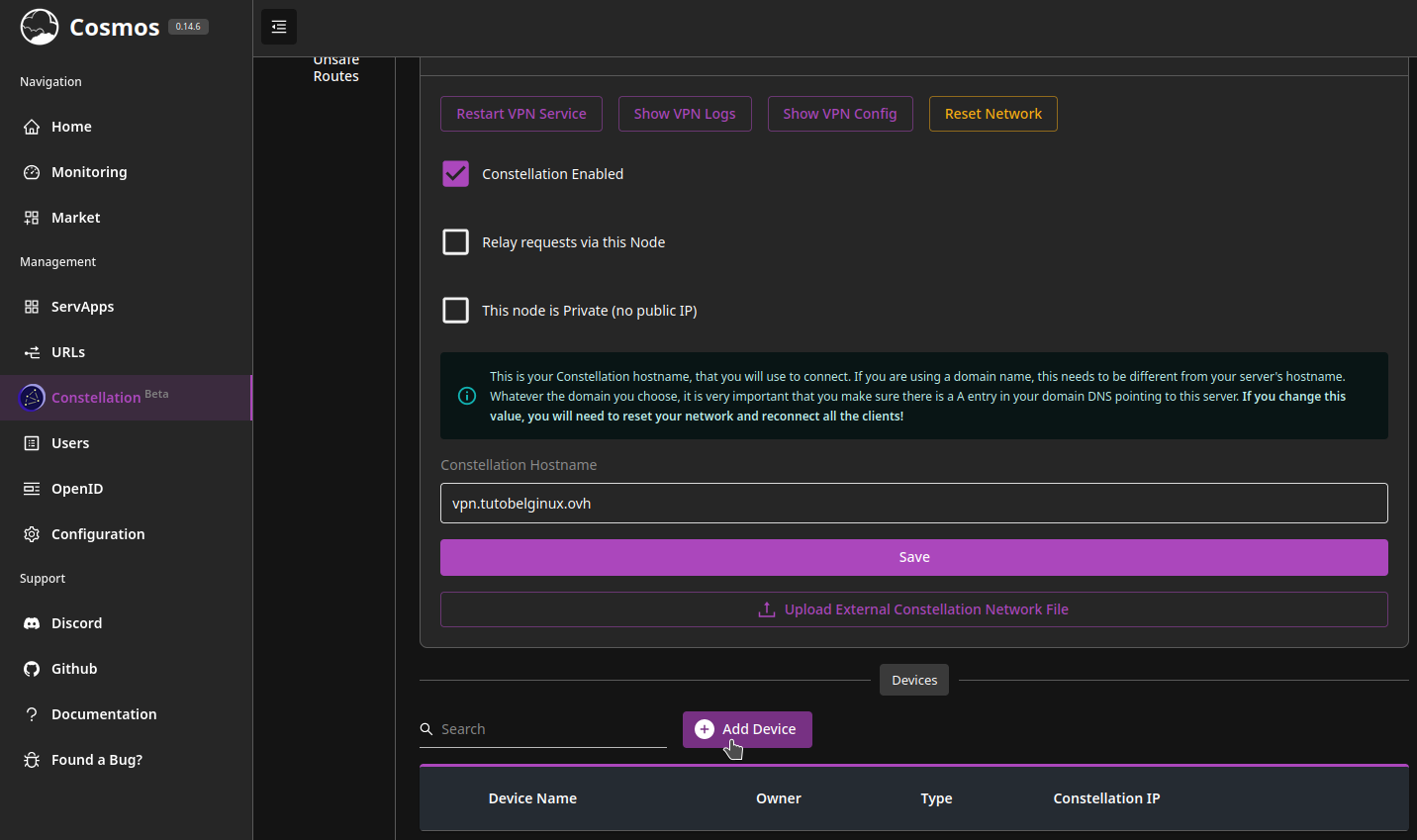Click the Users list icon
The image size is (1417, 840).
pyautogui.click(x=32, y=443)
